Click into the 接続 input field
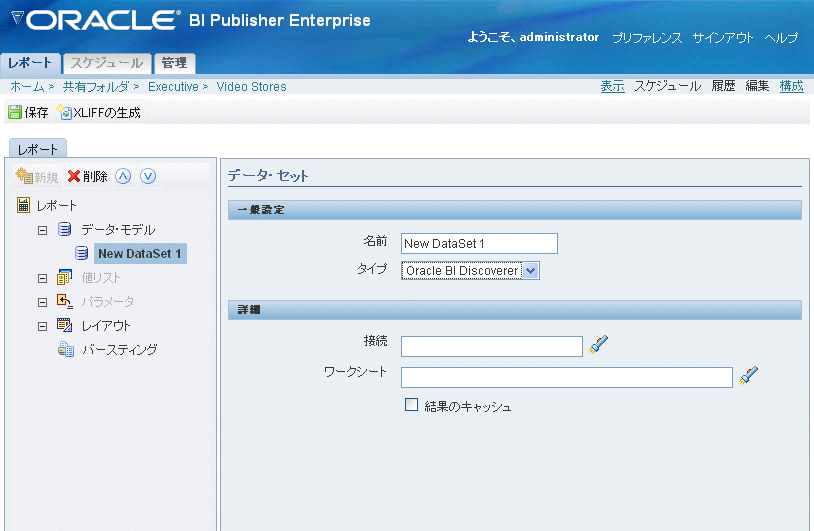The image size is (814, 531). click(x=492, y=346)
